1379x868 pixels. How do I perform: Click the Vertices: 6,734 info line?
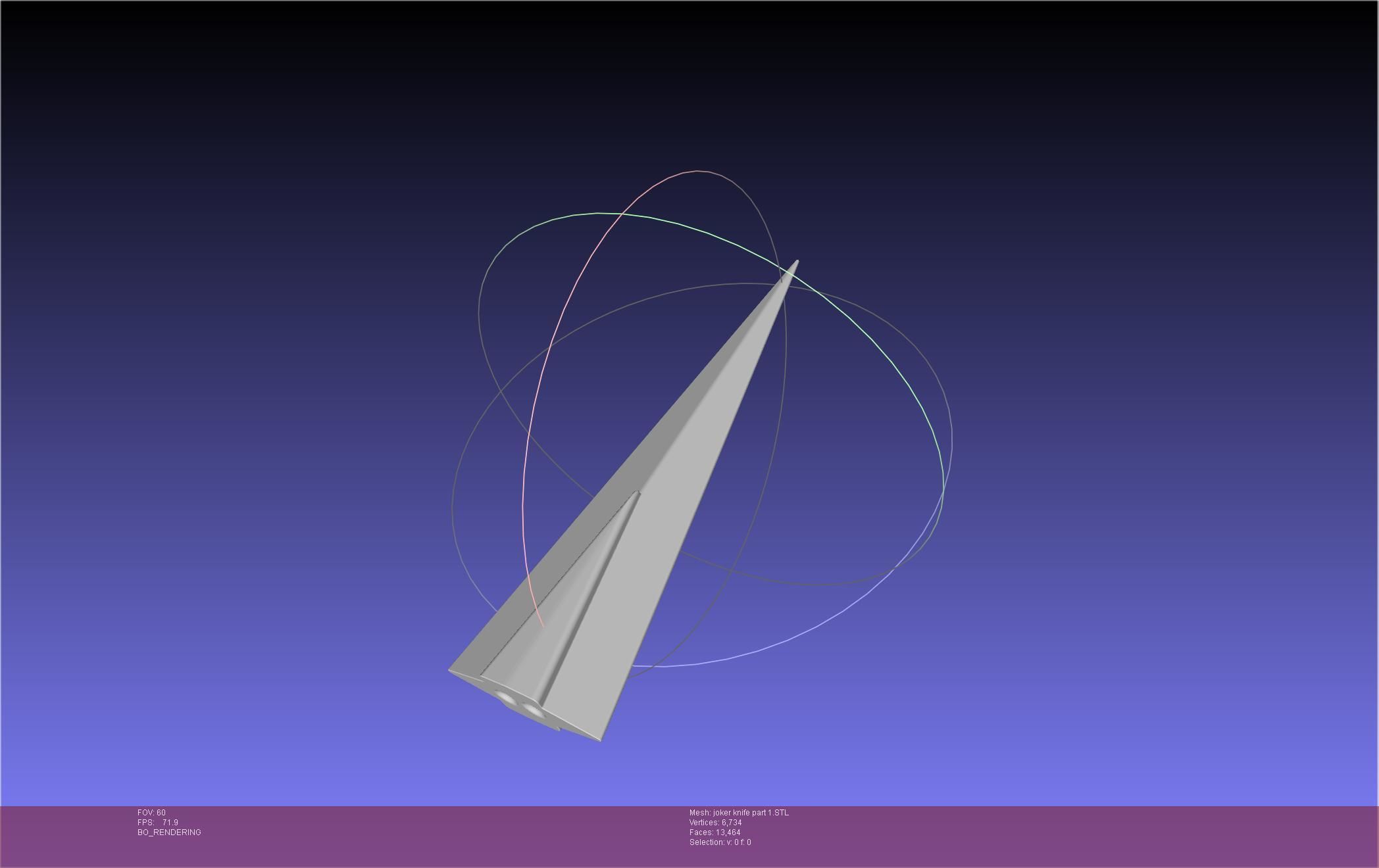point(715,823)
